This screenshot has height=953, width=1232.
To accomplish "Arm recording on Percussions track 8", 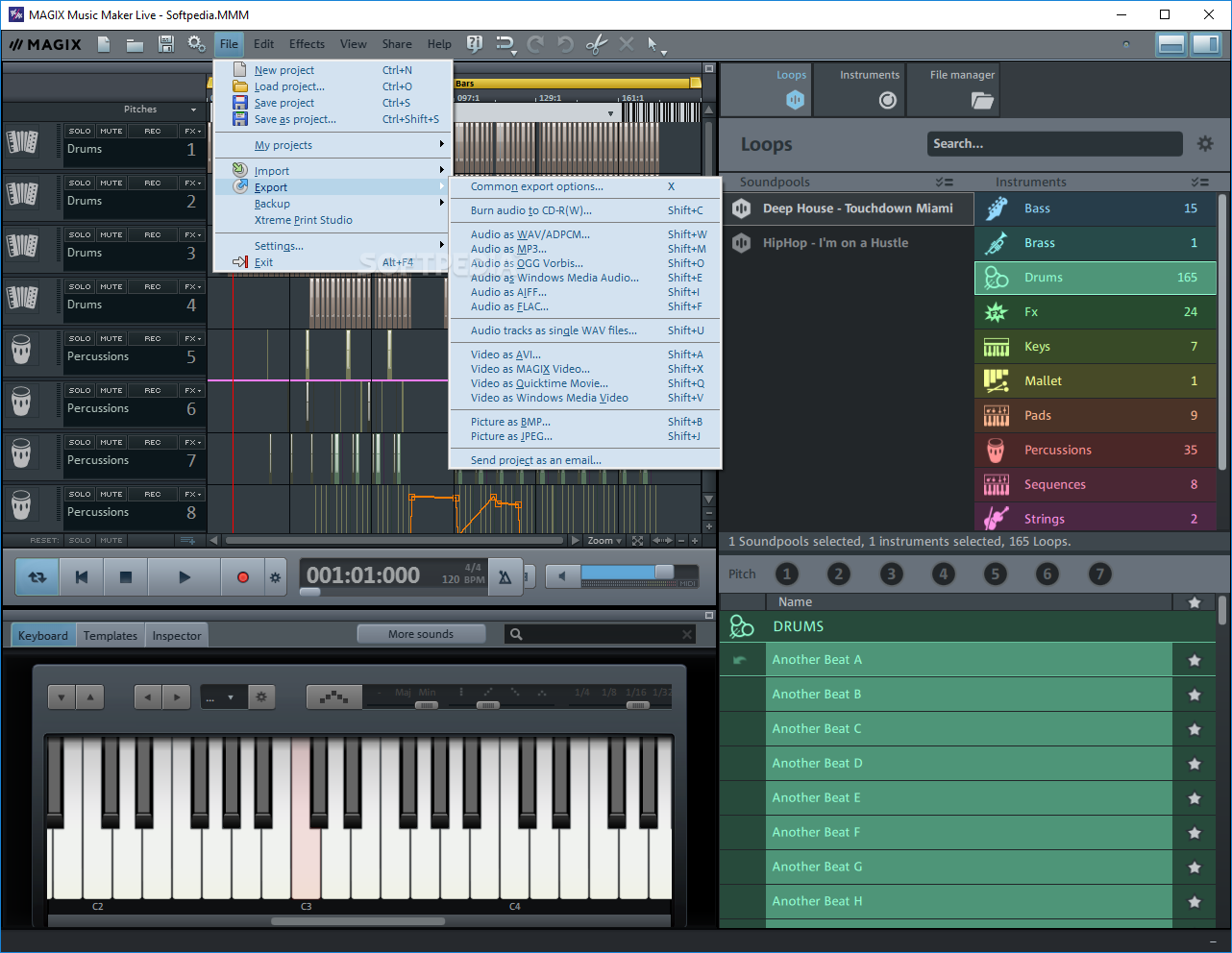I will 153,495.
